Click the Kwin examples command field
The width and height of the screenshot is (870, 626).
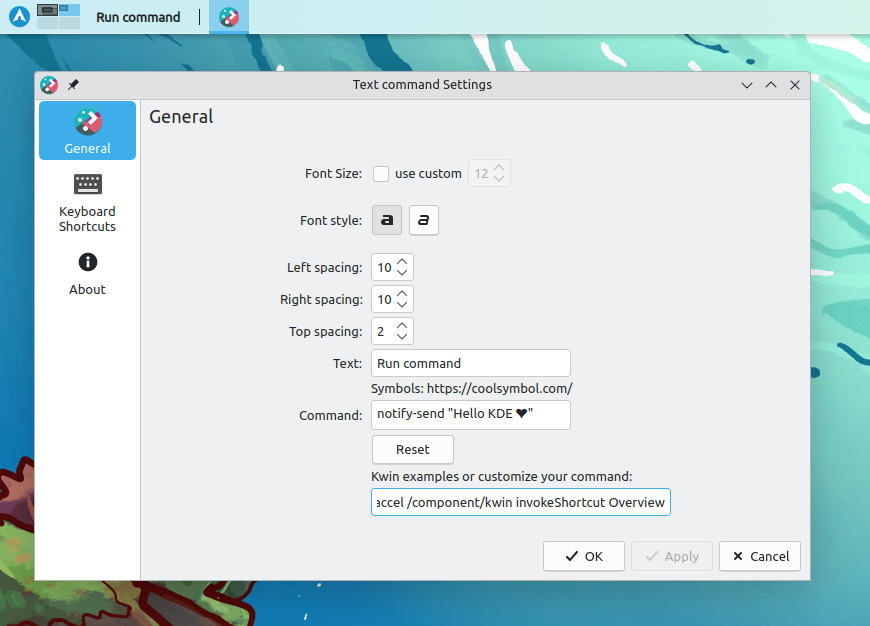[x=520, y=502]
